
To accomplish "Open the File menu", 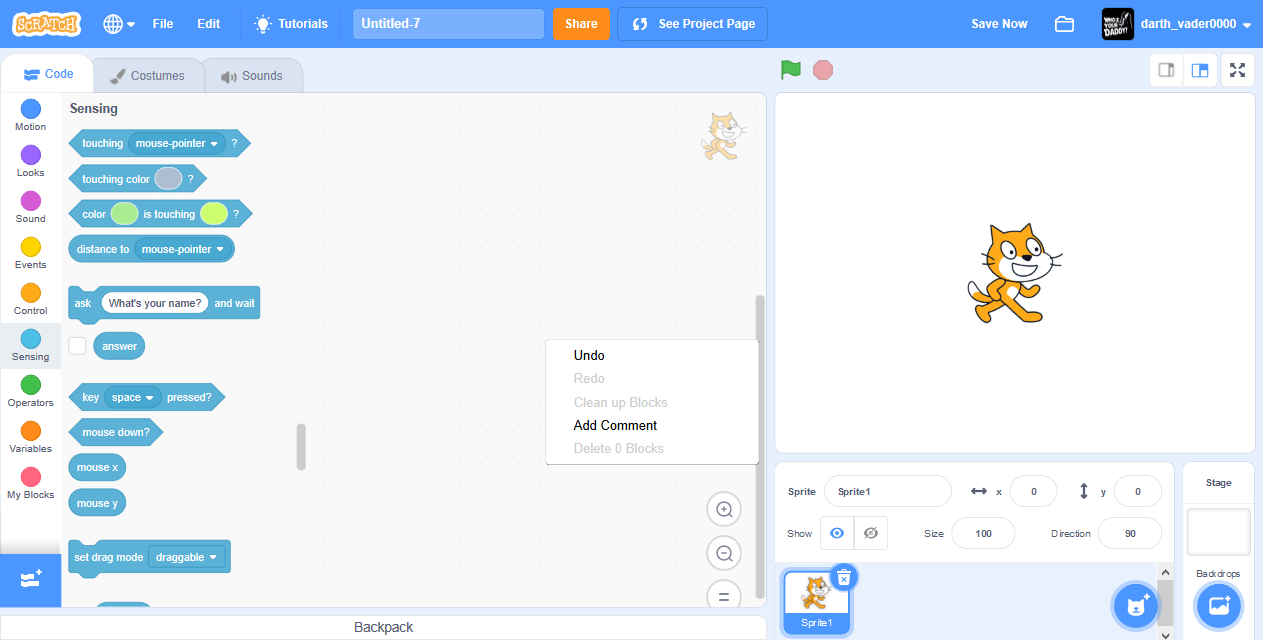I will pos(163,23).
